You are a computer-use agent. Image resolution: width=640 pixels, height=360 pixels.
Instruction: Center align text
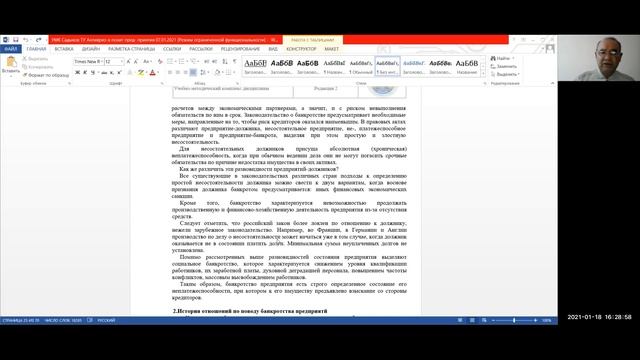[x=178, y=72]
